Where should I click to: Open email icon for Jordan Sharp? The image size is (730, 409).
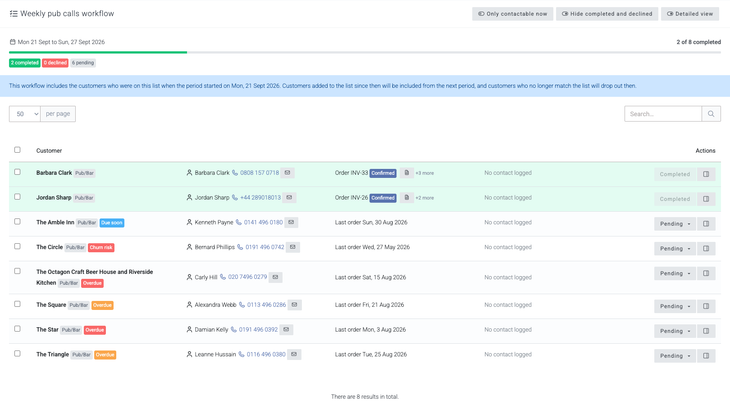click(x=289, y=198)
